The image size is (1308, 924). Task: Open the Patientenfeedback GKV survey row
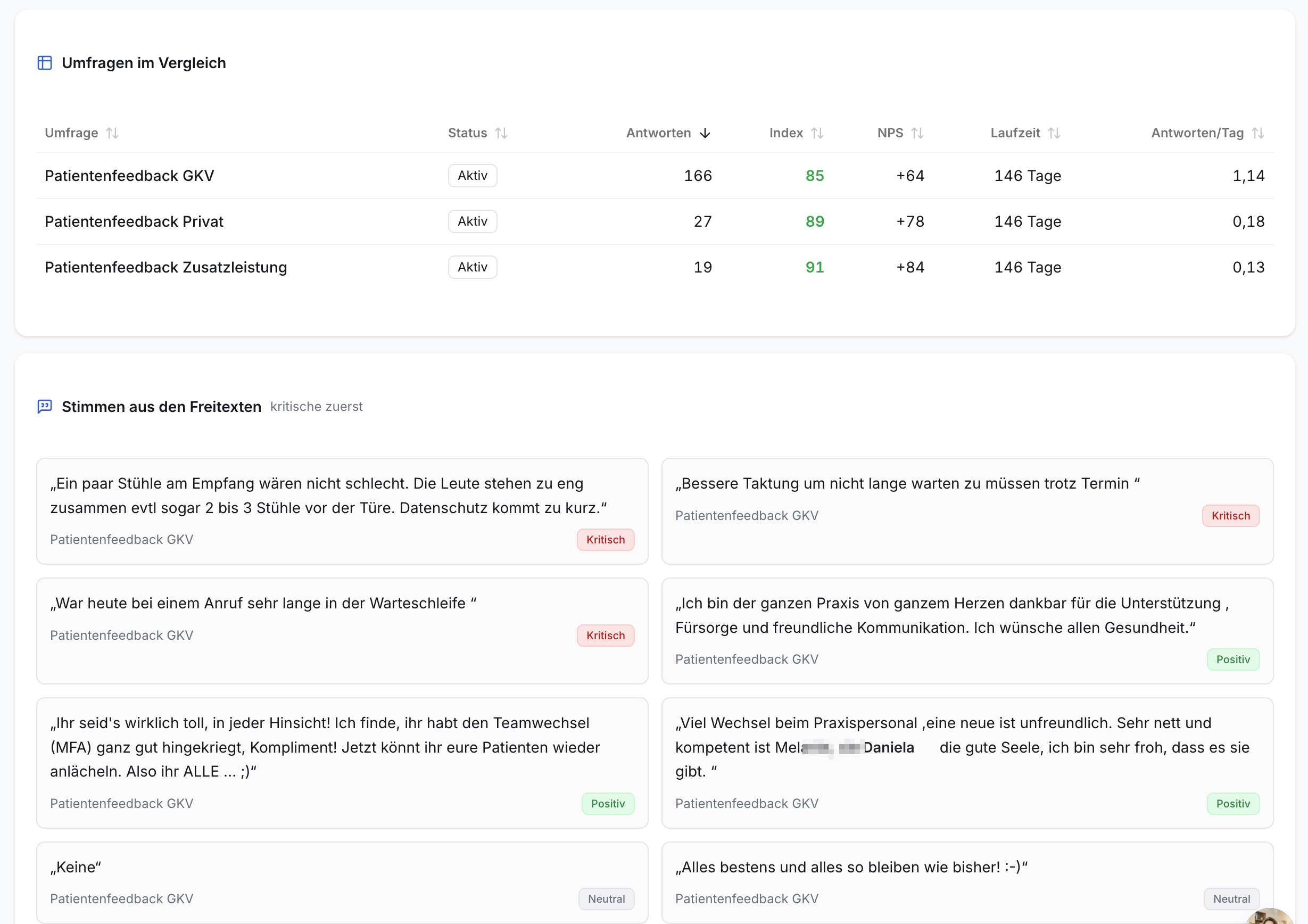point(655,176)
